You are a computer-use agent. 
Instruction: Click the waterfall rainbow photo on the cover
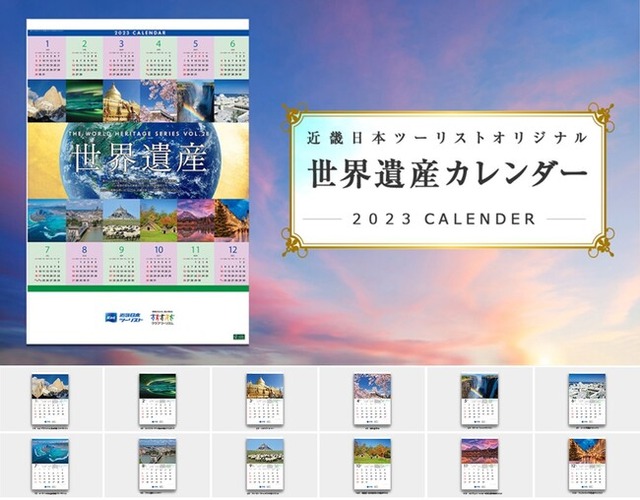[196, 101]
